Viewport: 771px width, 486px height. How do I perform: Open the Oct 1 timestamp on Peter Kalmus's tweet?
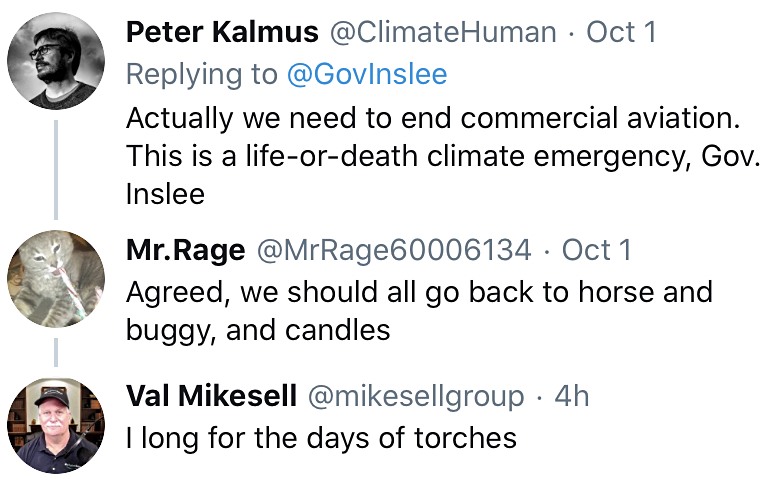[x=621, y=32]
